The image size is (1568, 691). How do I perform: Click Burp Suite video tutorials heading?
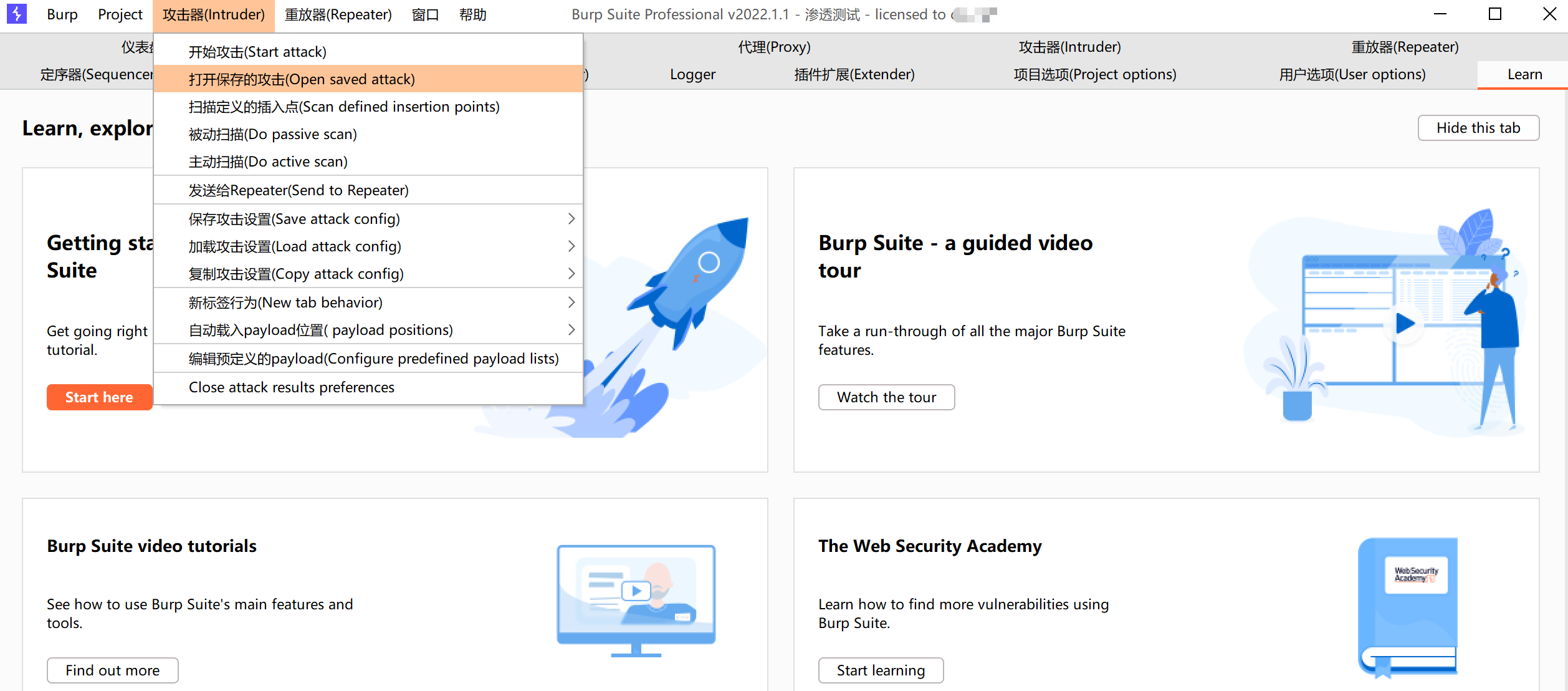tap(151, 546)
